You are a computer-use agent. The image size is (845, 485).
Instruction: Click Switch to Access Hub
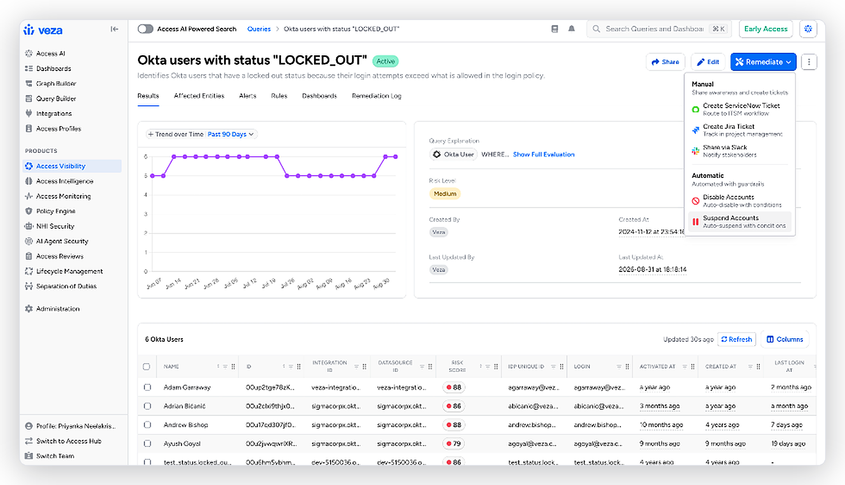click(68, 441)
